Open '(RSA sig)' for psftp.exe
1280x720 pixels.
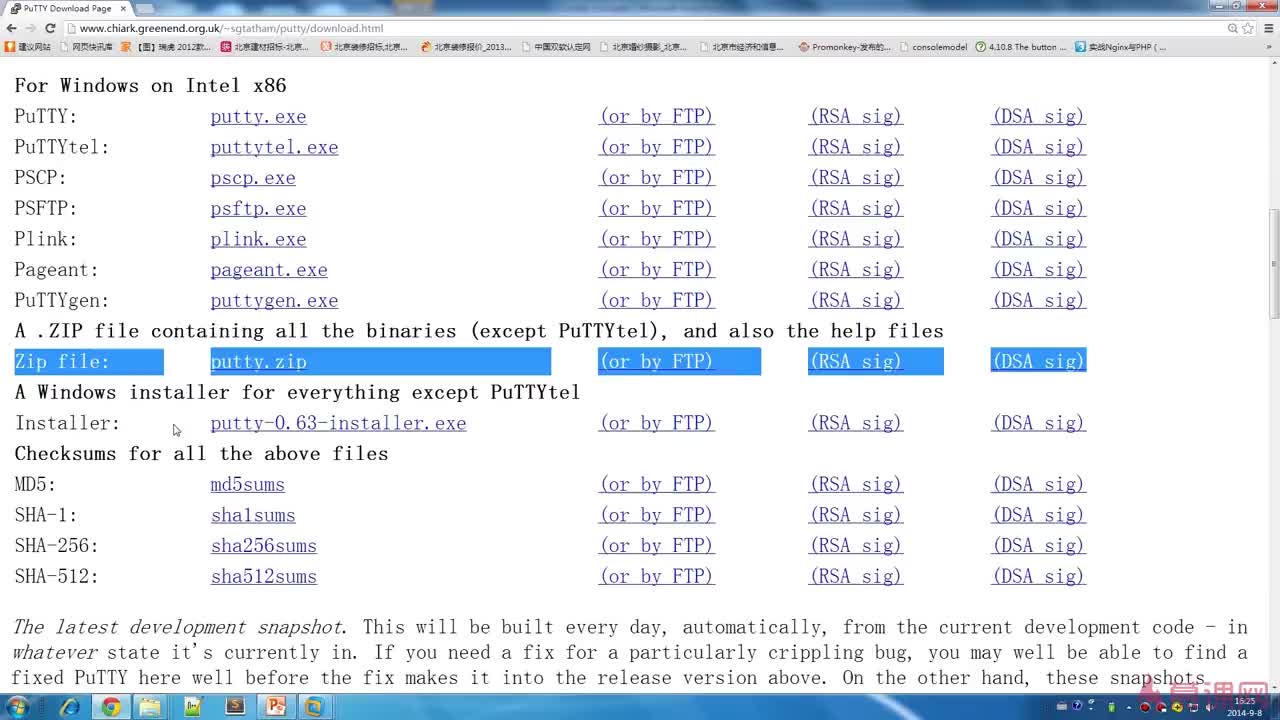coord(855,209)
